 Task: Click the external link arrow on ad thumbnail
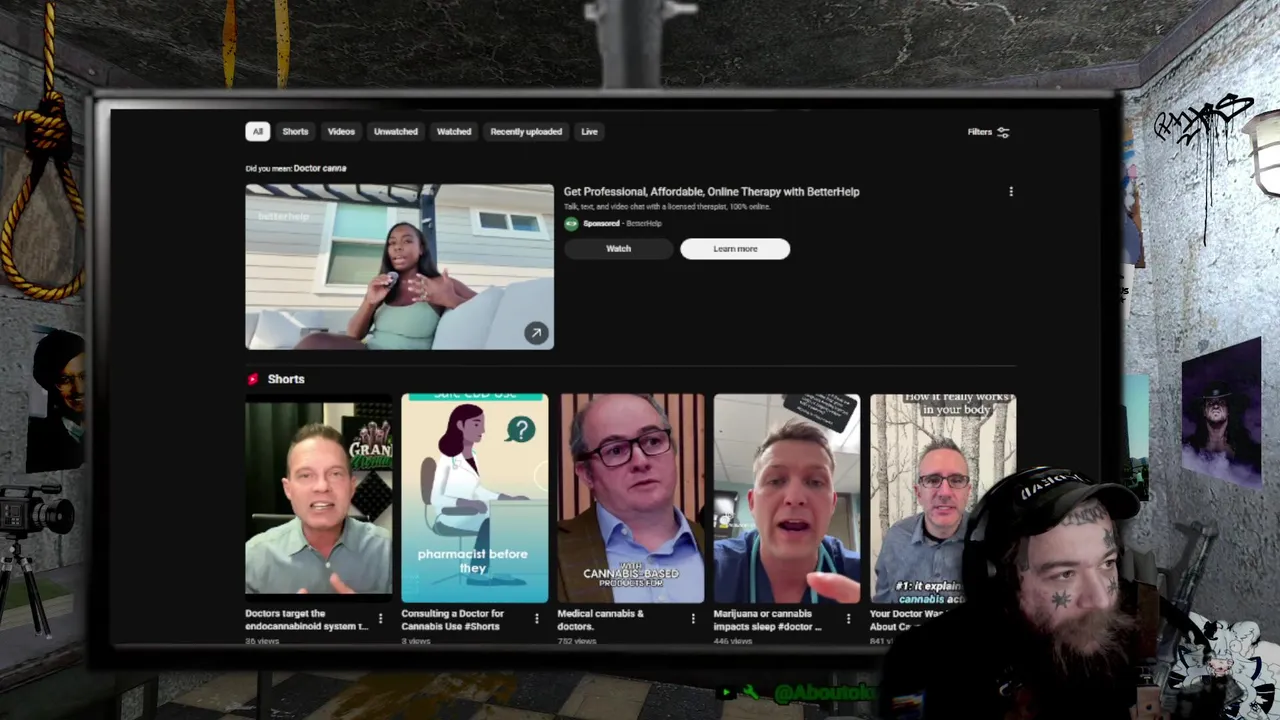pos(536,333)
